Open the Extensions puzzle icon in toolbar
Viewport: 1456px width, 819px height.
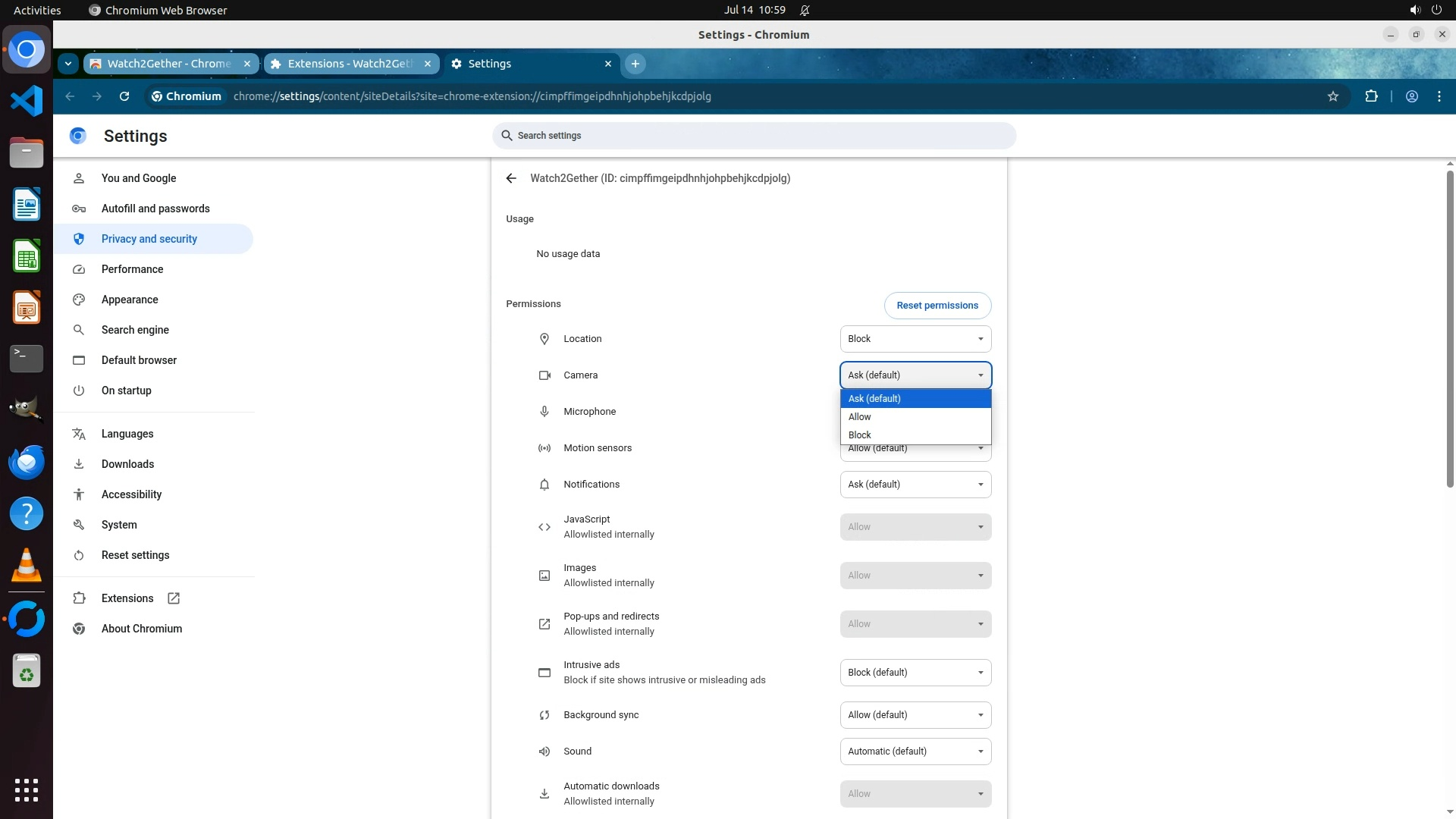point(1371,96)
